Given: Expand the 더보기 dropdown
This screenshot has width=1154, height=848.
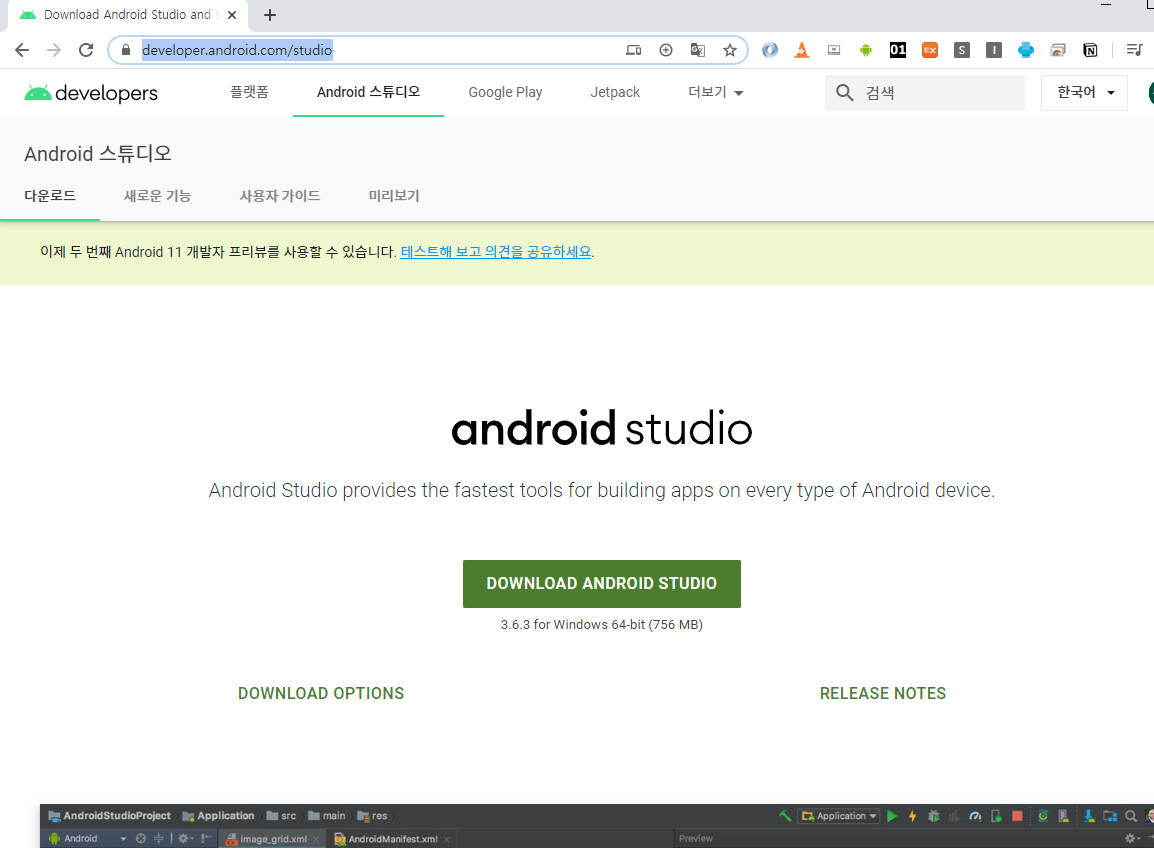Looking at the screenshot, I should coord(715,92).
